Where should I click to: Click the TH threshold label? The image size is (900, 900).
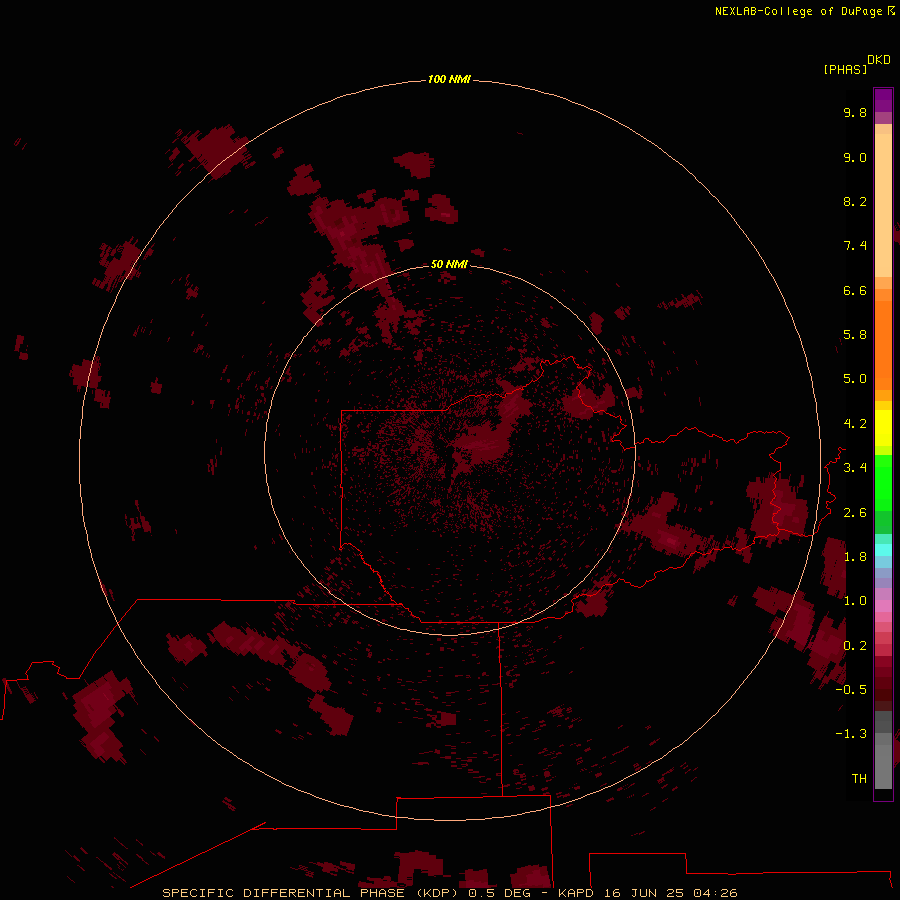[x=859, y=779]
